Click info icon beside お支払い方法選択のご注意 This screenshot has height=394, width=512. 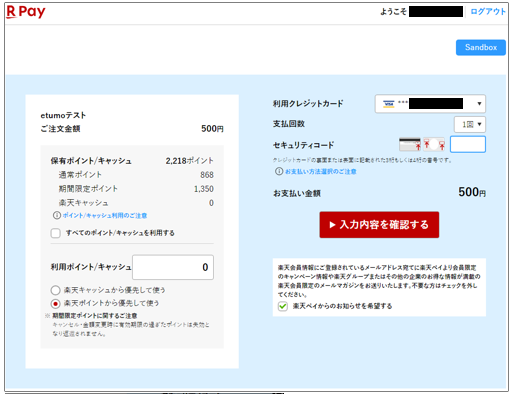pyautogui.click(x=279, y=171)
